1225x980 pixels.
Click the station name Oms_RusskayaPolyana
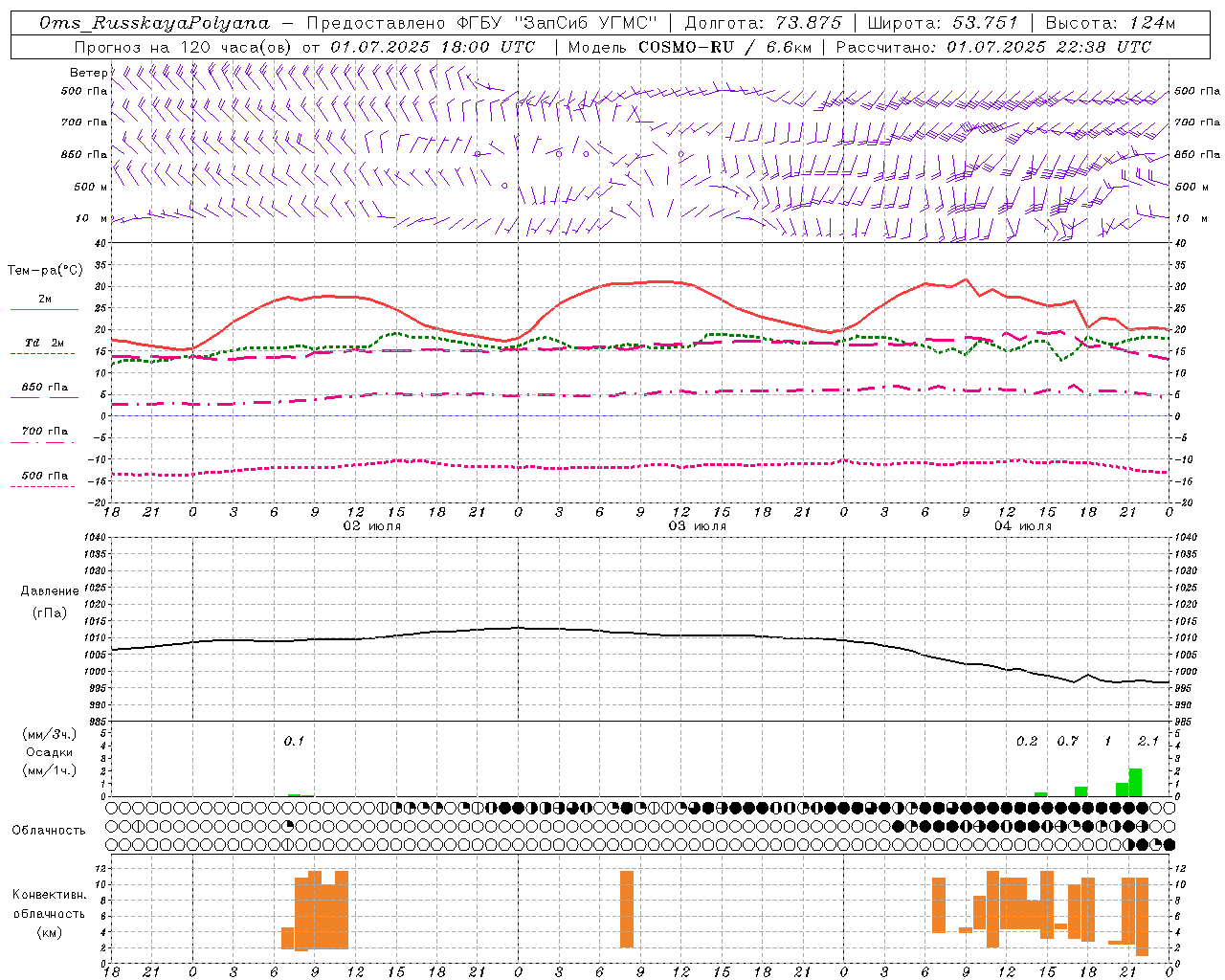[155, 23]
